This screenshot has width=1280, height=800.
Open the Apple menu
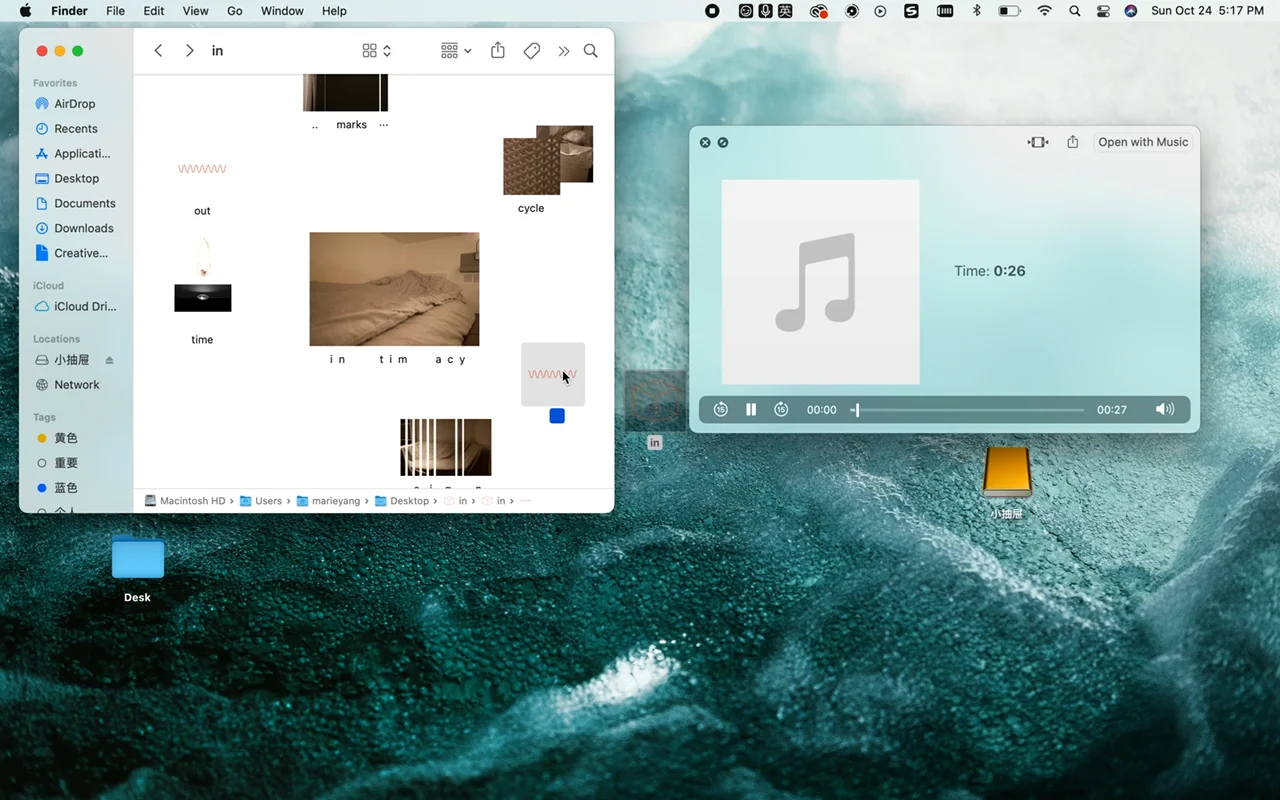[x=25, y=11]
